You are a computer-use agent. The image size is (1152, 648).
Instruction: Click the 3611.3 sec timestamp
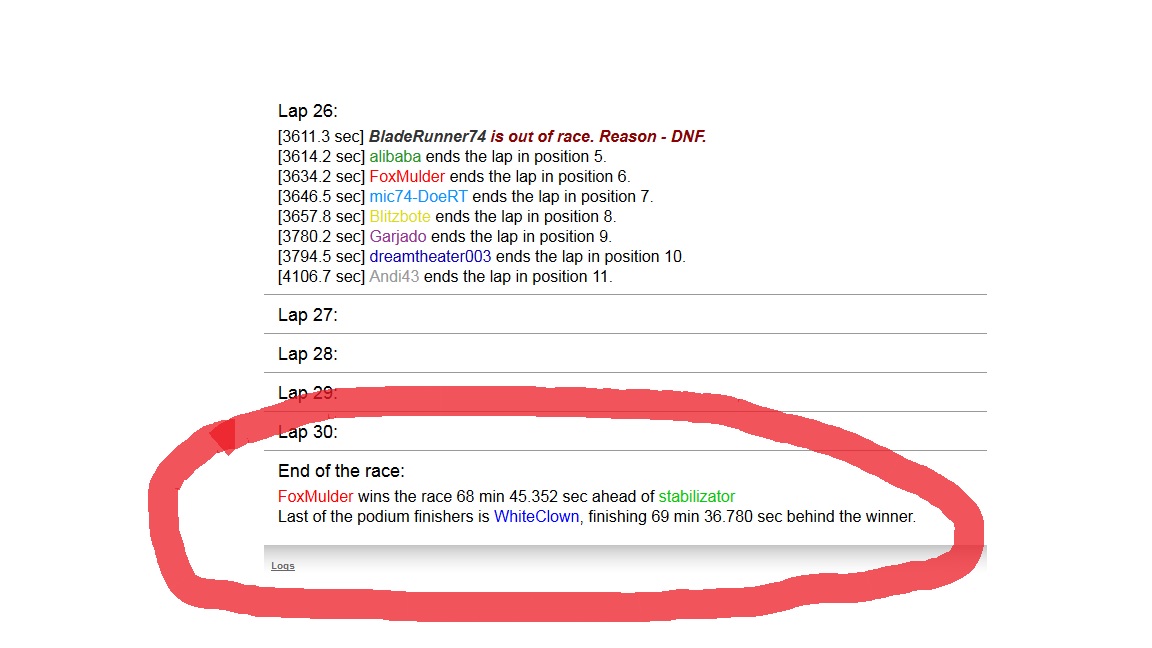pos(321,136)
